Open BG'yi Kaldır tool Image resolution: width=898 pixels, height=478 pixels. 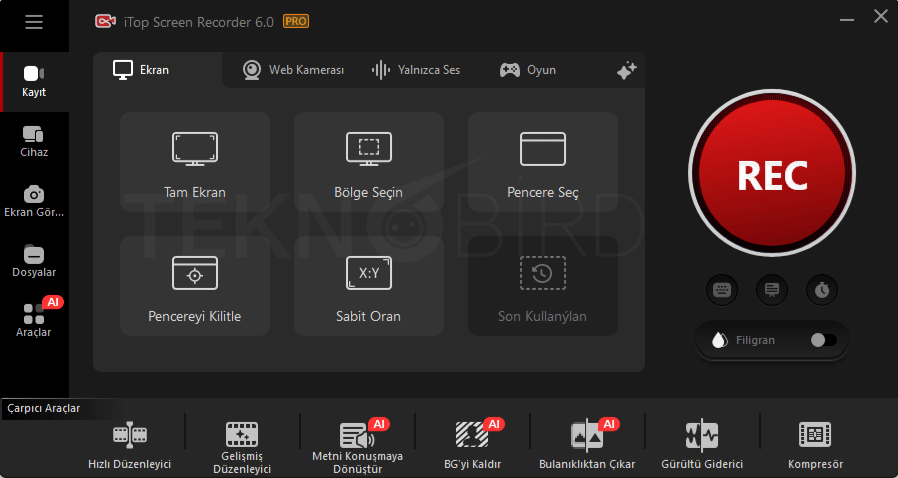point(472,445)
